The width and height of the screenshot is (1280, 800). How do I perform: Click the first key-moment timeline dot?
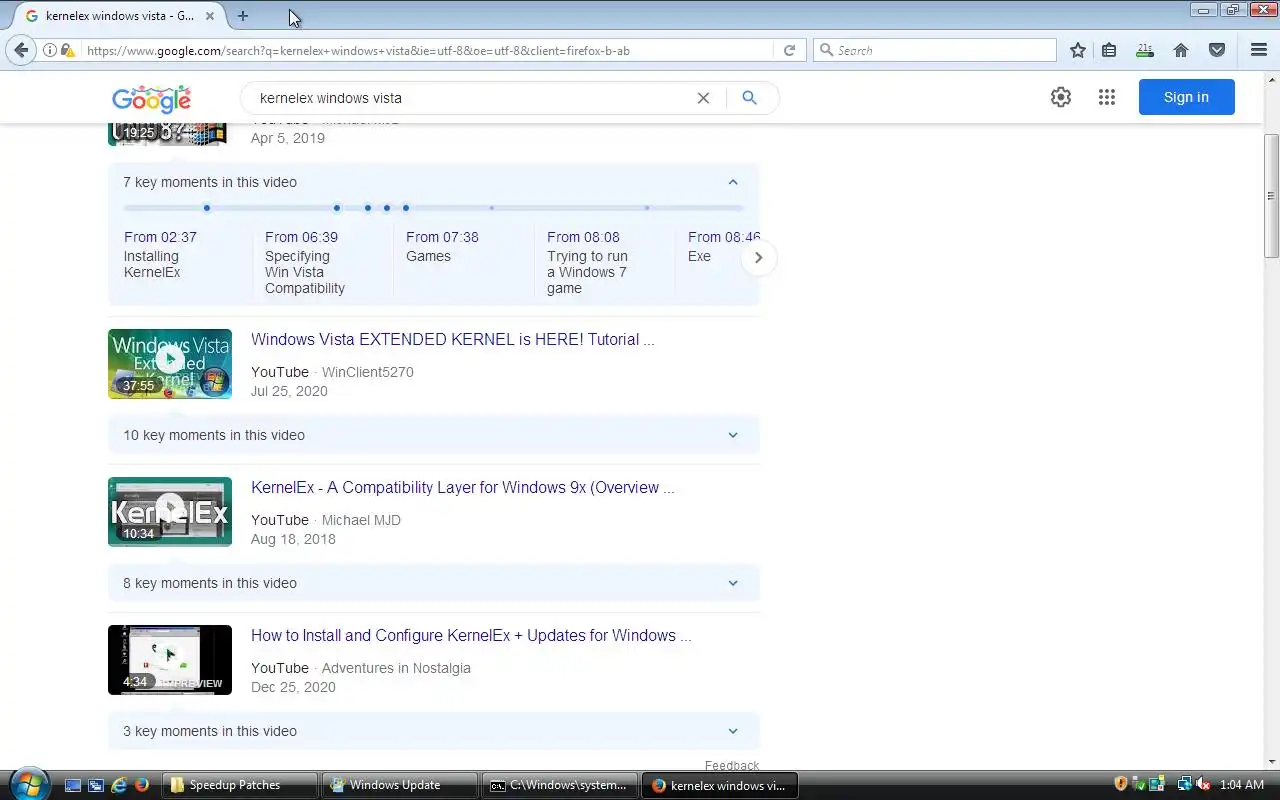[x=207, y=208]
